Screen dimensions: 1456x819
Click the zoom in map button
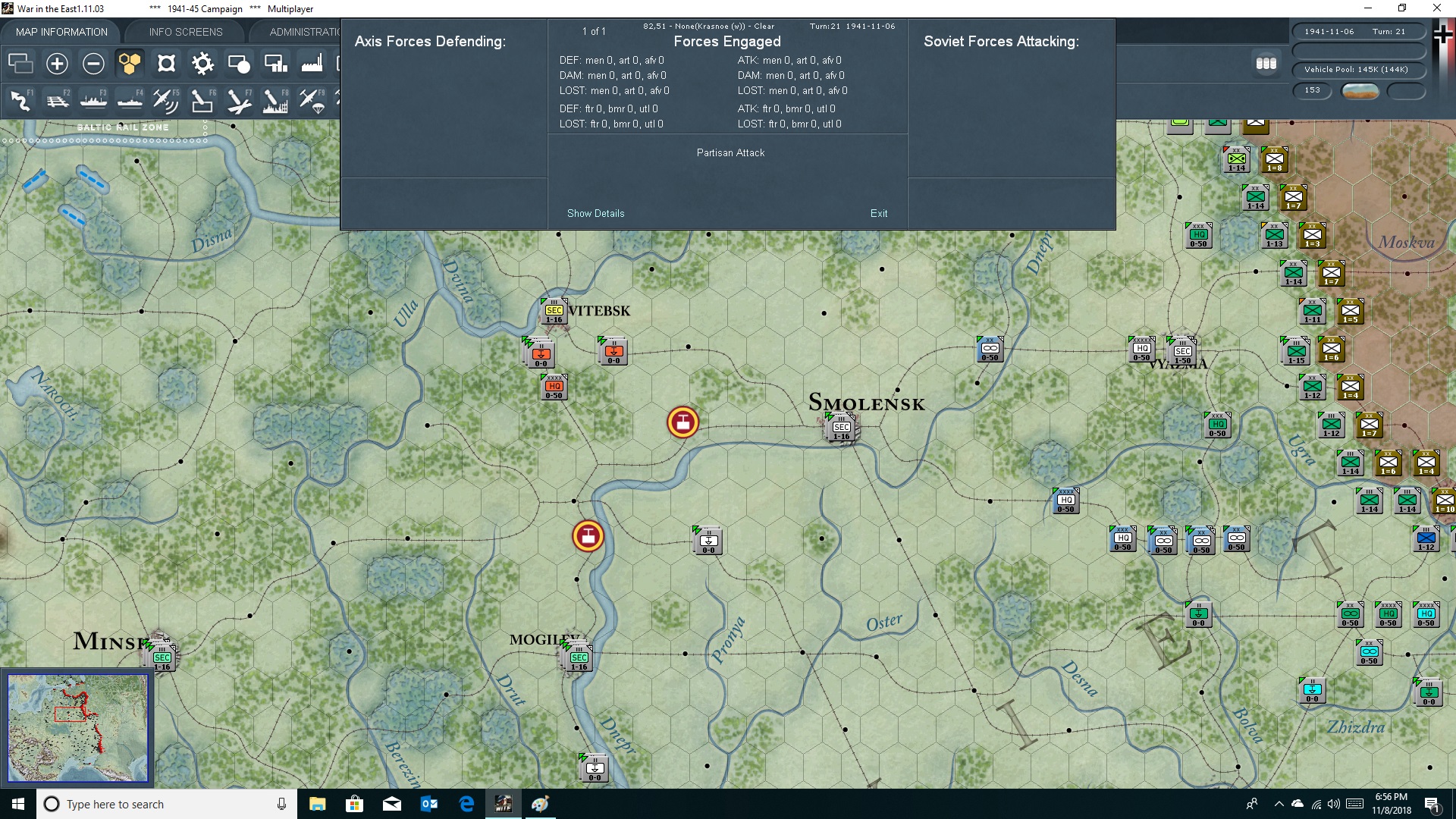pos(57,64)
